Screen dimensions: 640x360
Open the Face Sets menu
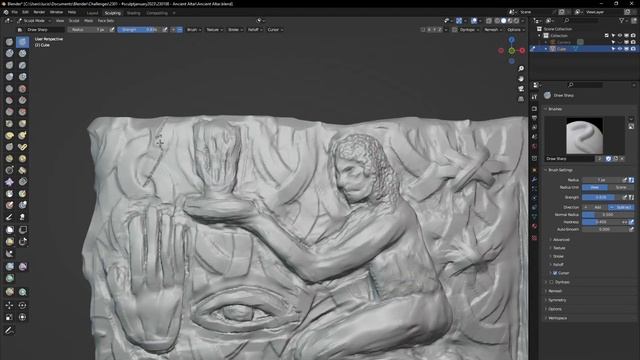click(106, 20)
